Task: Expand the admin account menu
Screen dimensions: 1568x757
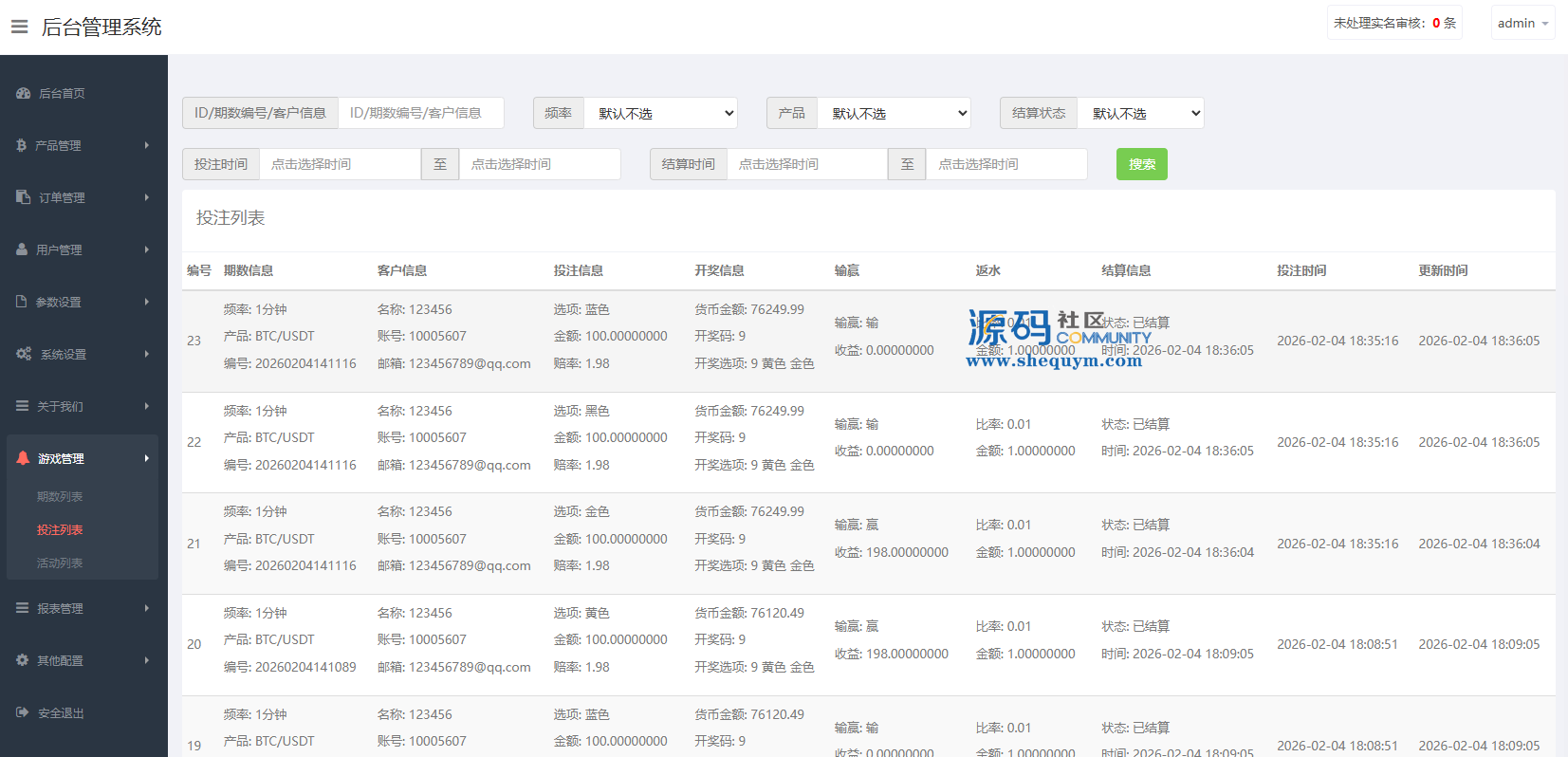Action: pyautogui.click(x=1522, y=23)
